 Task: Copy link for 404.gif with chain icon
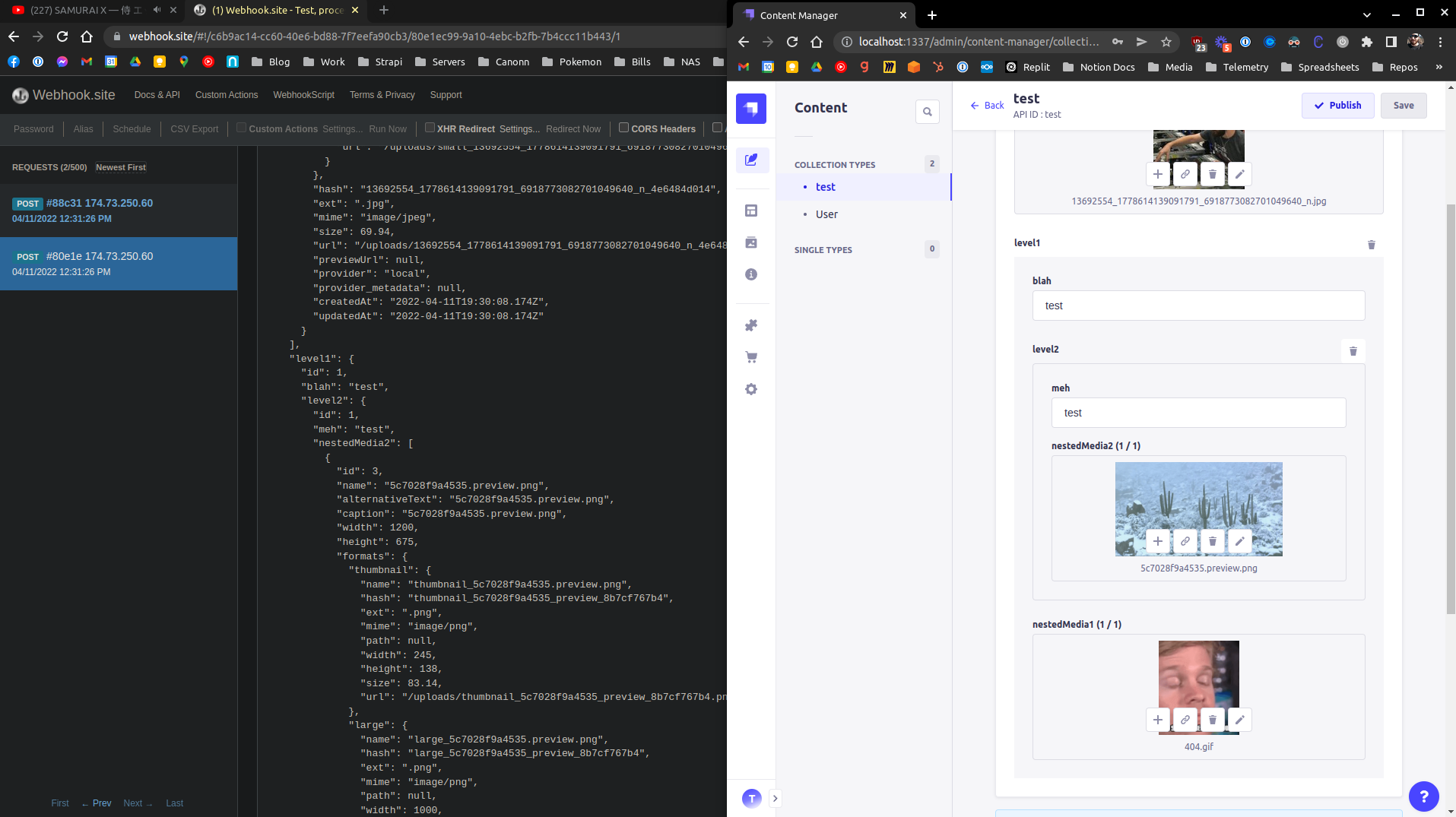click(x=1185, y=720)
